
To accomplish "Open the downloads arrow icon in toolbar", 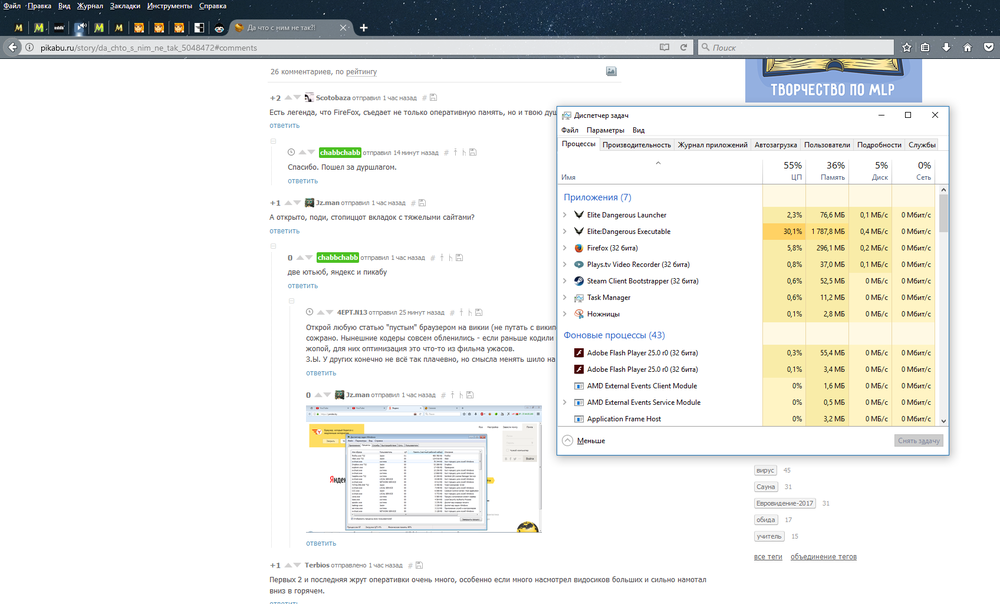I will point(945,47).
